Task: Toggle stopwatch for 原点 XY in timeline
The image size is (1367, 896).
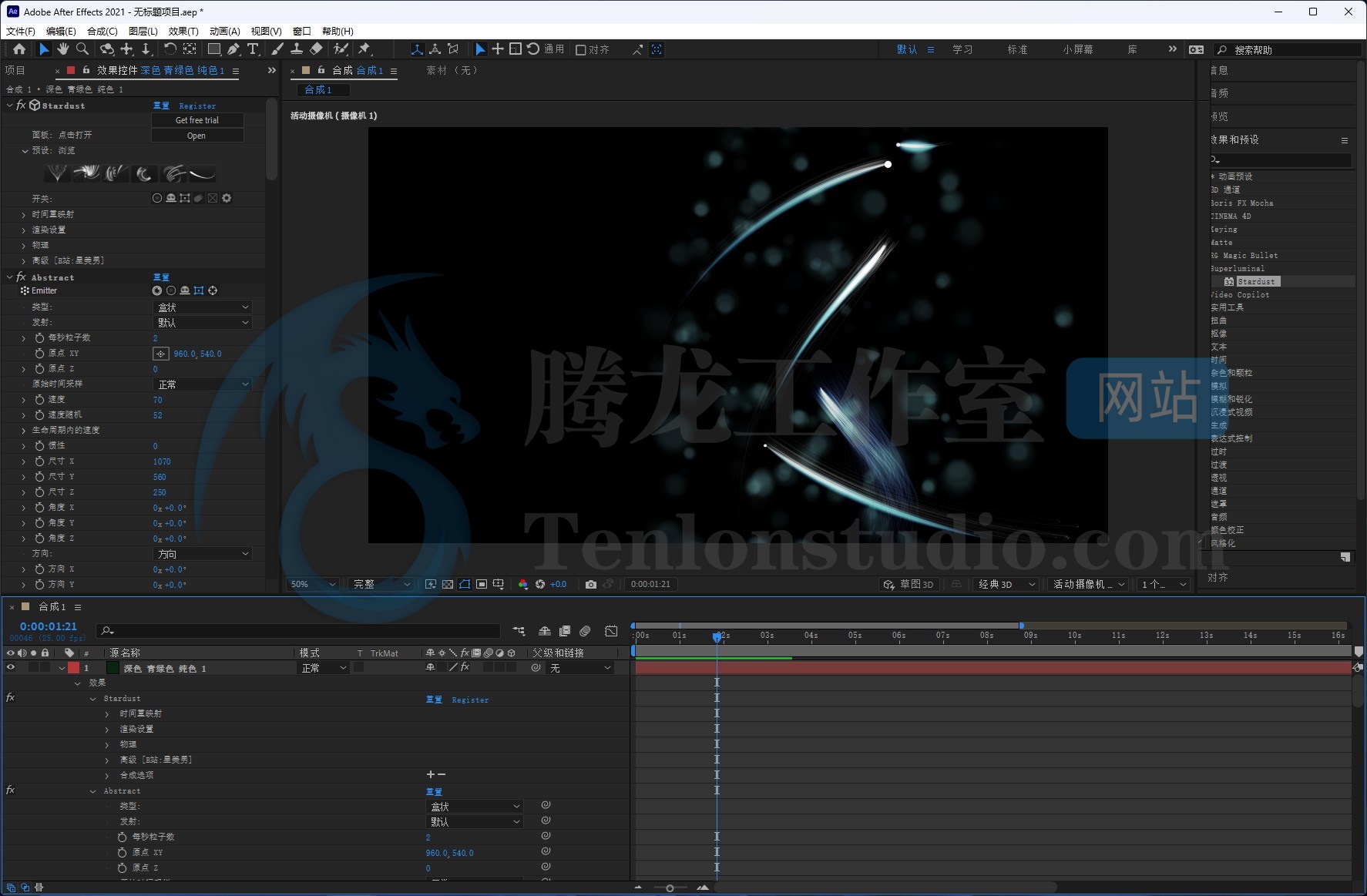Action: tap(122, 852)
